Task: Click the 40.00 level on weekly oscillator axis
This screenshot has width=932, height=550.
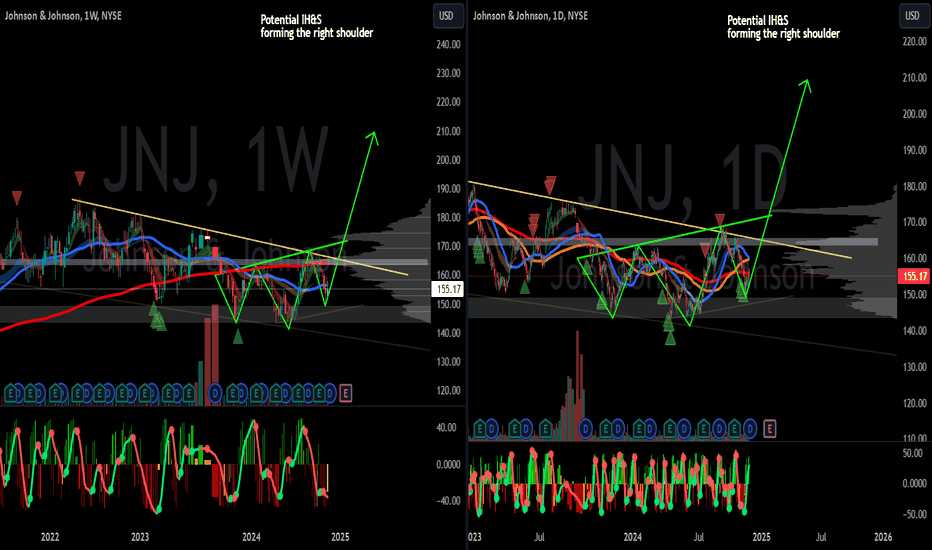Action: tap(446, 428)
